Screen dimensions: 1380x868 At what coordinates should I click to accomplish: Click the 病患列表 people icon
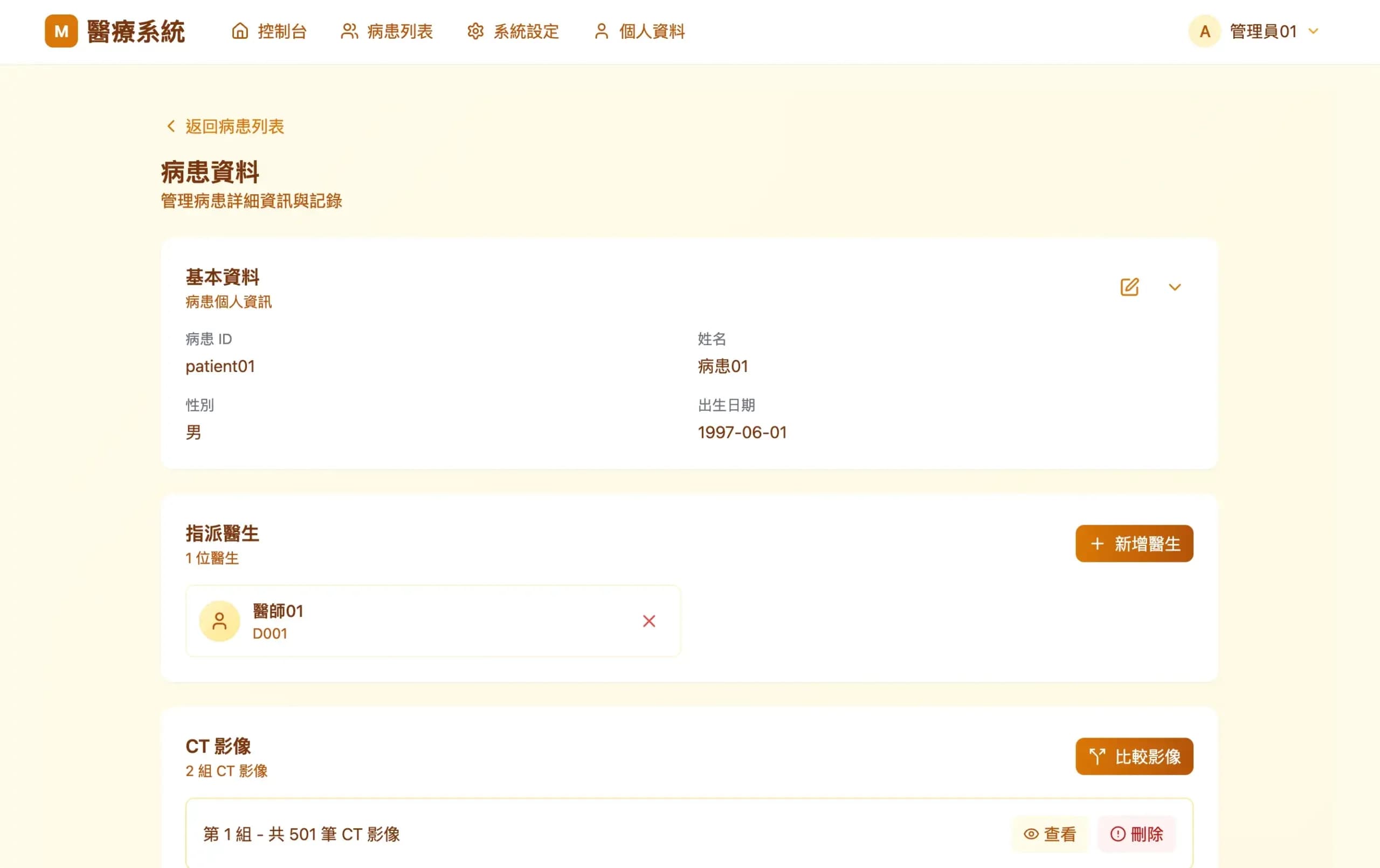coord(349,31)
